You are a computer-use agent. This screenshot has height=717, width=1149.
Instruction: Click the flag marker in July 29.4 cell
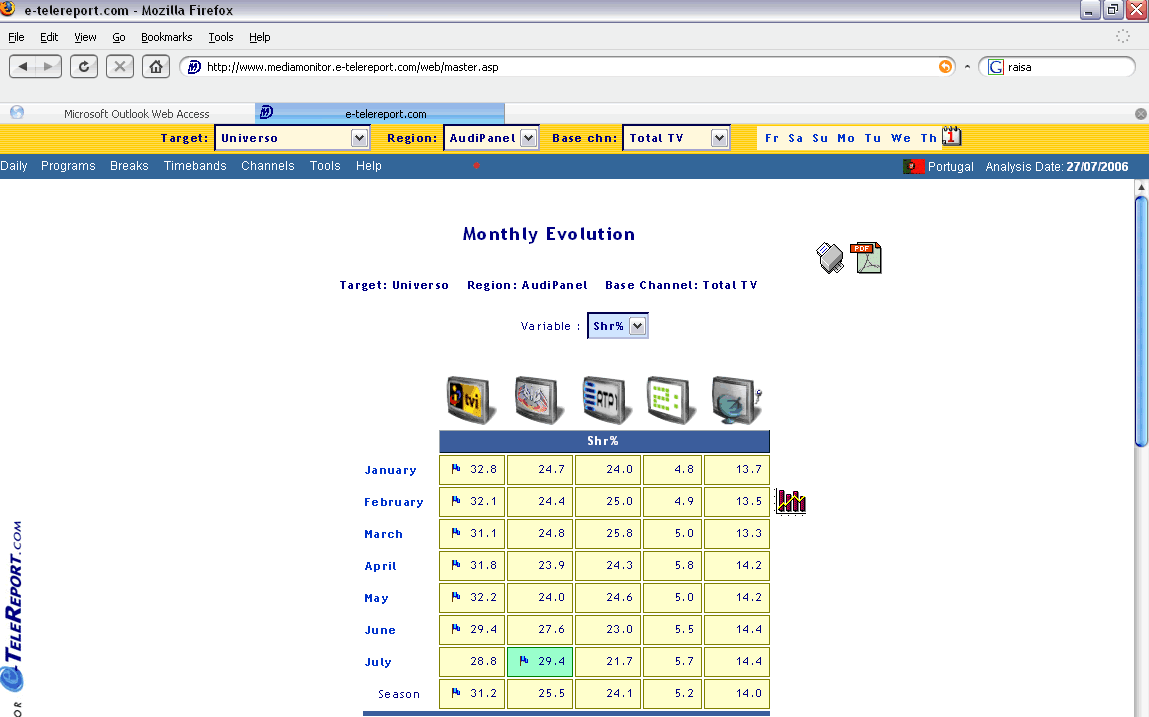tap(523, 661)
